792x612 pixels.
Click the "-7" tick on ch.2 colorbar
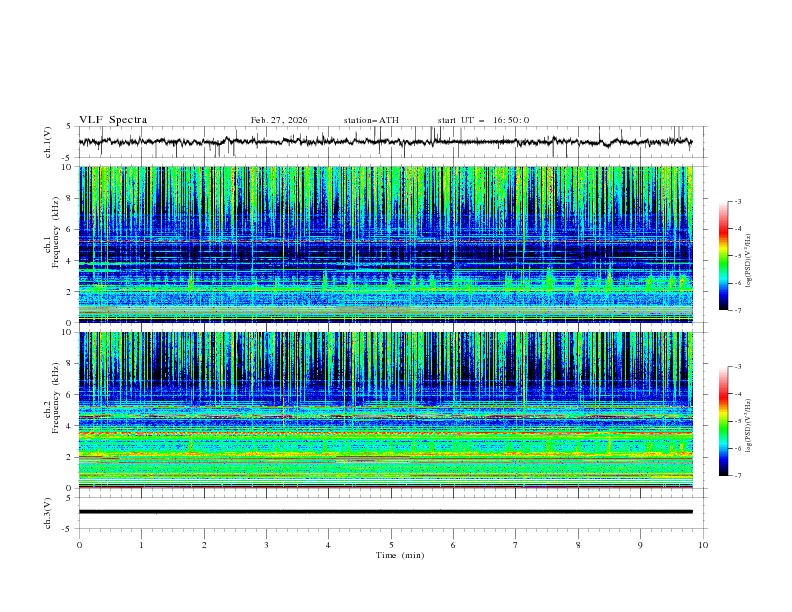[x=738, y=475]
